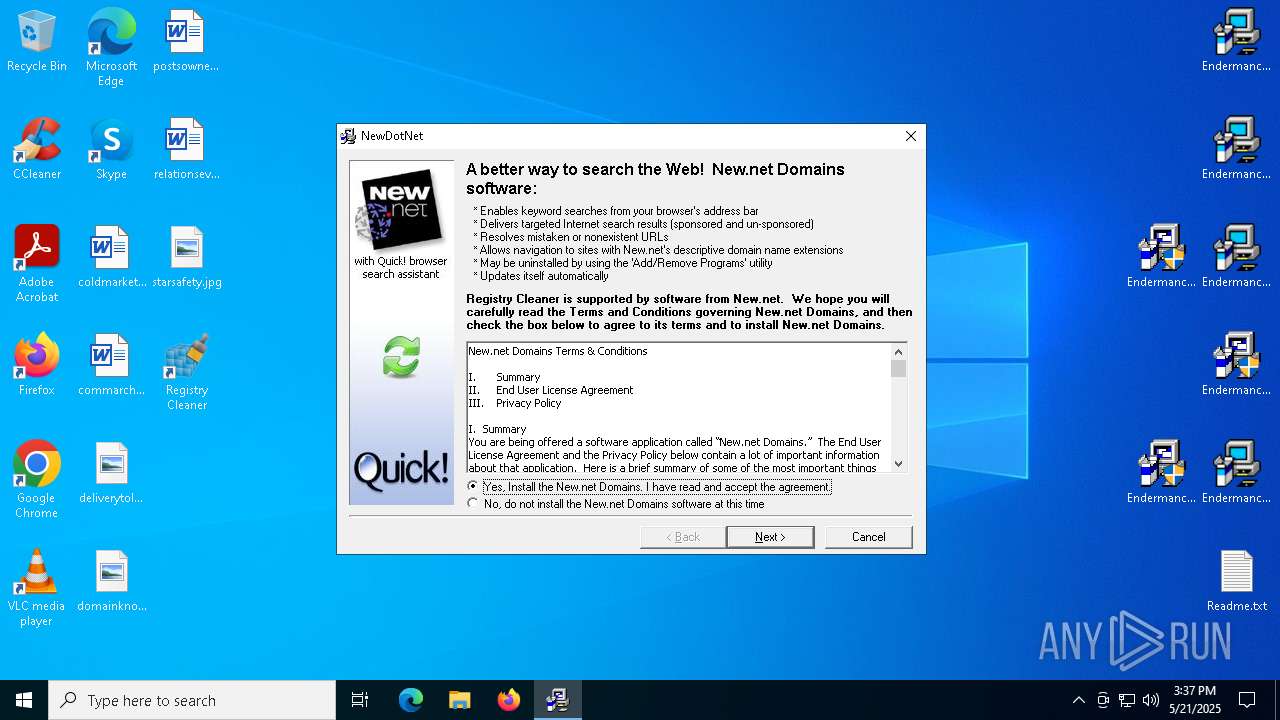Launch Google Chrome from the desktop
This screenshot has height=720, width=1280.
coord(37,480)
